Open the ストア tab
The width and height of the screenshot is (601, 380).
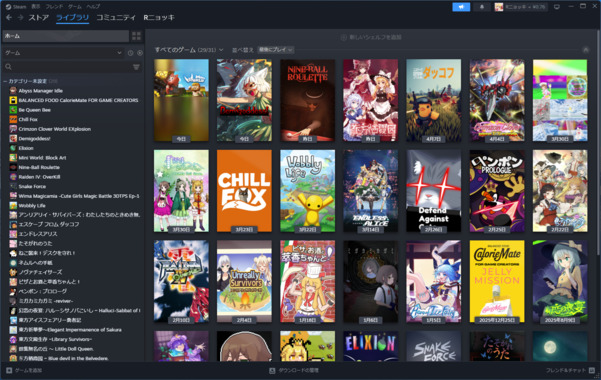pyautogui.click(x=39, y=18)
